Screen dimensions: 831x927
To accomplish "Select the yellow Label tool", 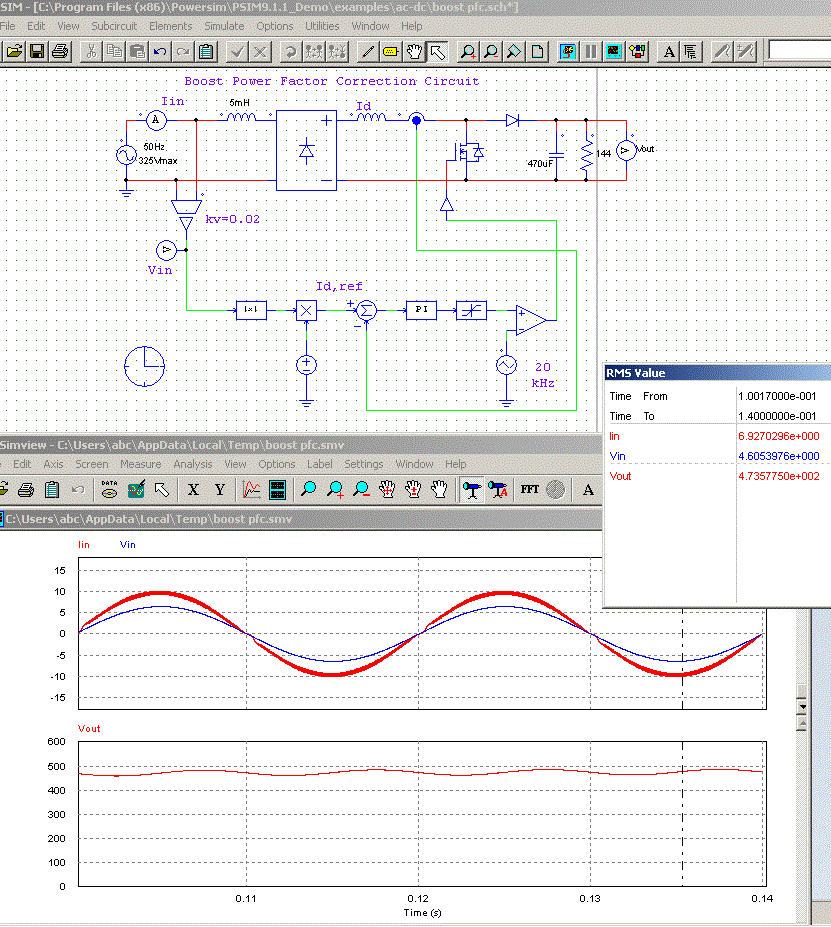I will [390, 52].
